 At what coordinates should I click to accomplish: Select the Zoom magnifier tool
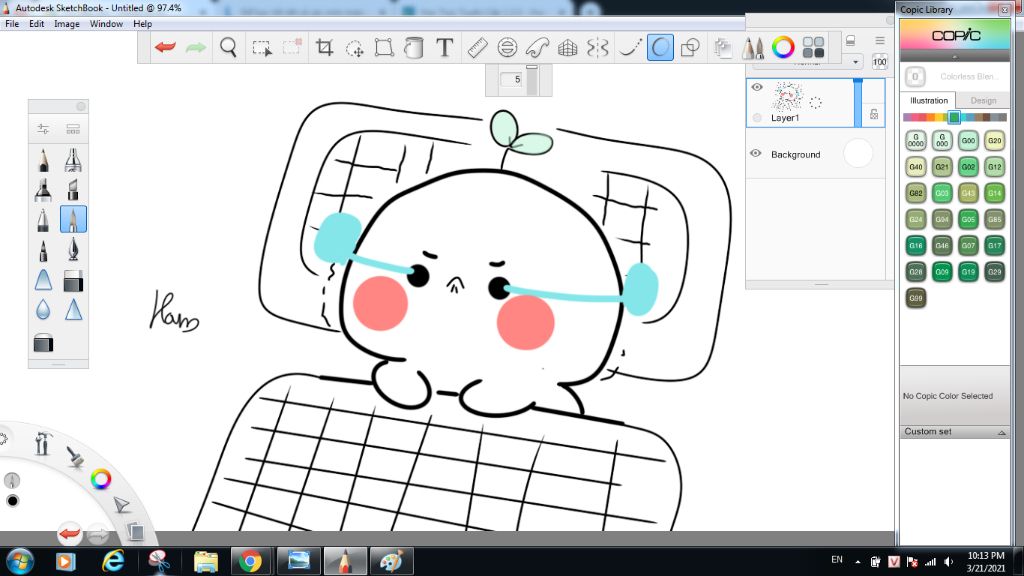(228, 47)
